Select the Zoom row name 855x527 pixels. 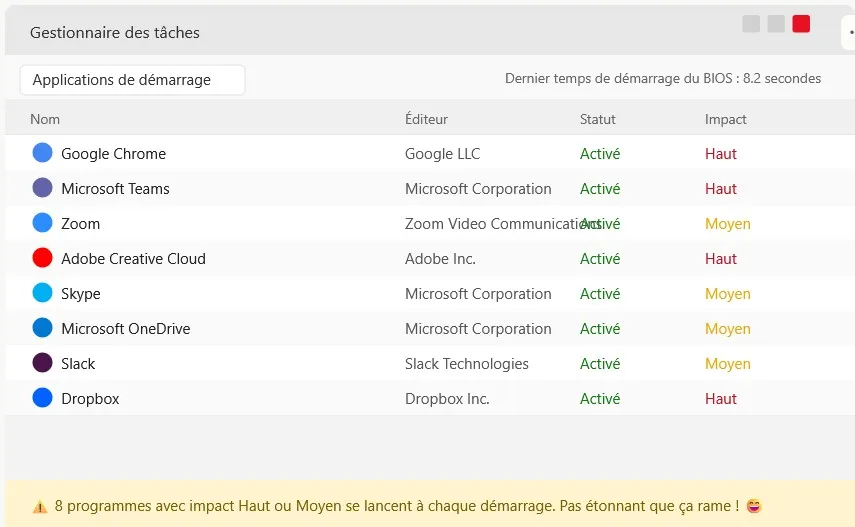pos(80,224)
